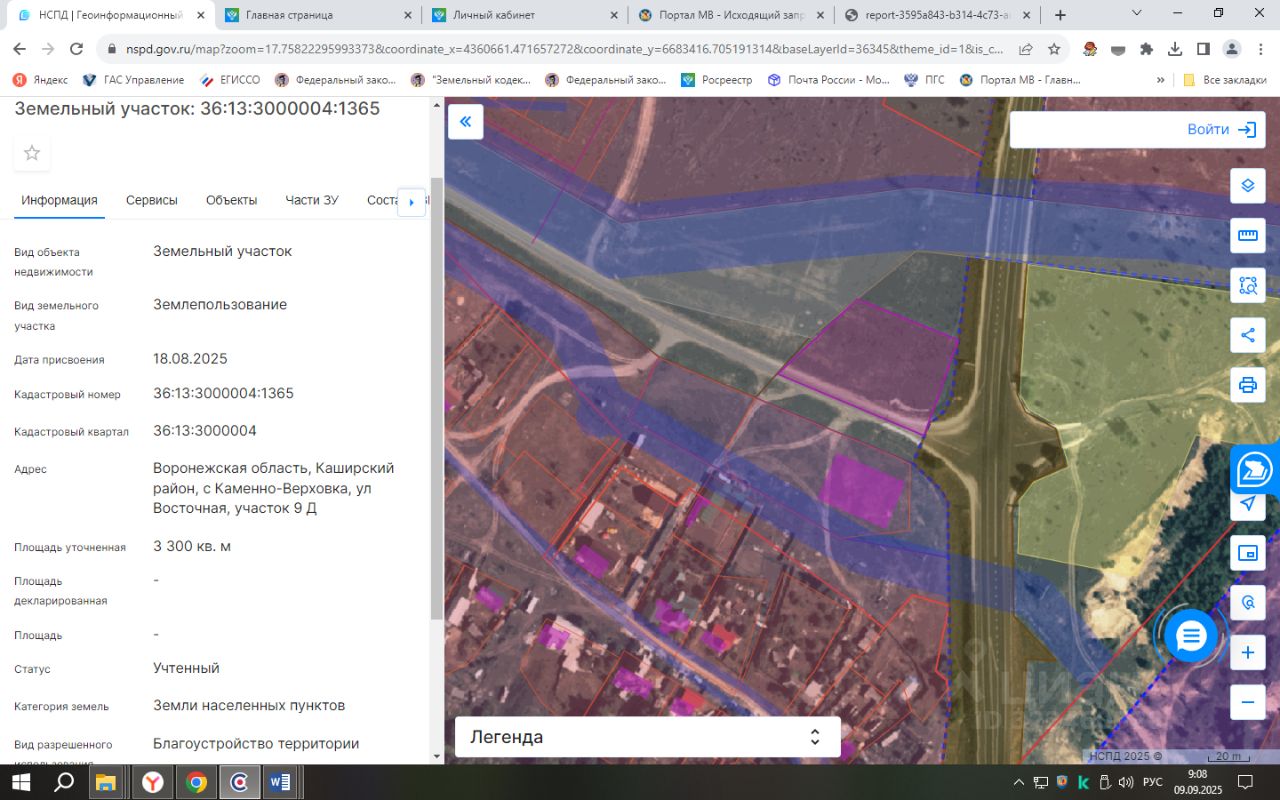Expand the Легенда panel
The image size is (1280, 800).
[x=648, y=737]
